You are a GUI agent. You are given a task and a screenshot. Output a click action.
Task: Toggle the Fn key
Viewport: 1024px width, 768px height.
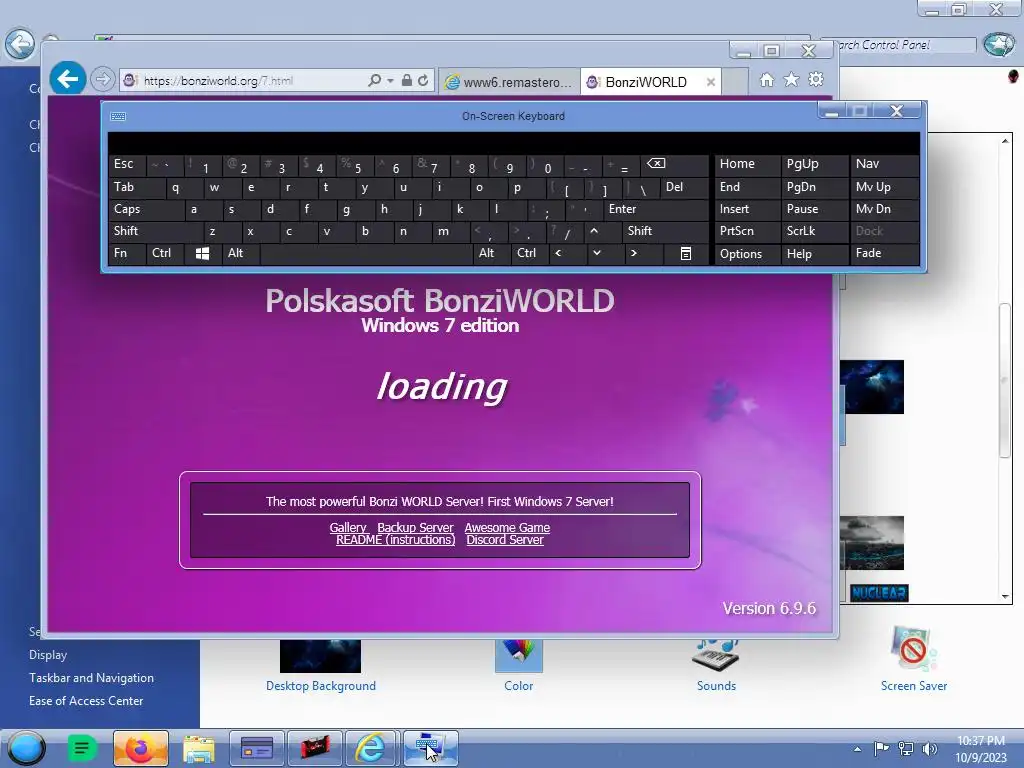tap(127, 253)
